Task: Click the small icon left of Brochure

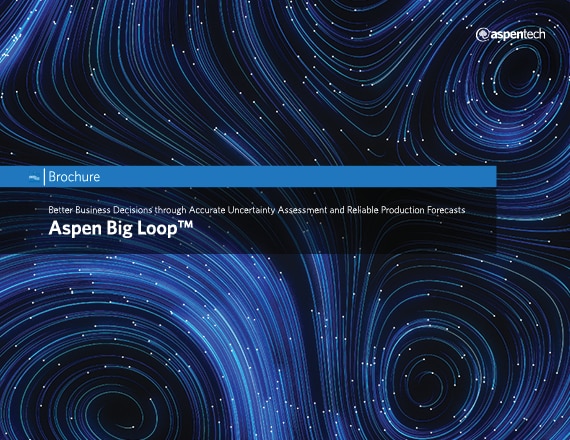Action: point(34,177)
